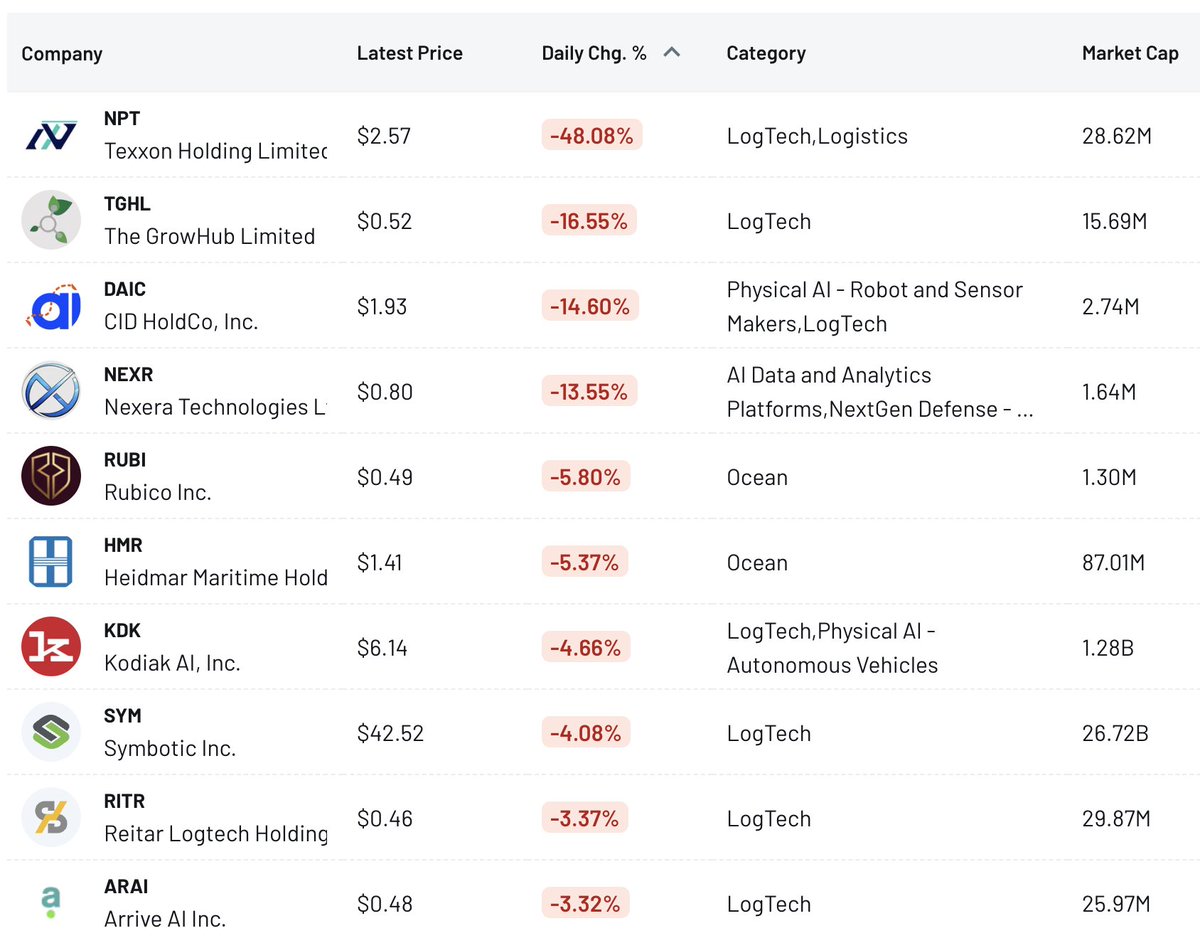Select the -48.08% change badge for NPT
Screen dimensions: 1200x943
592,135
